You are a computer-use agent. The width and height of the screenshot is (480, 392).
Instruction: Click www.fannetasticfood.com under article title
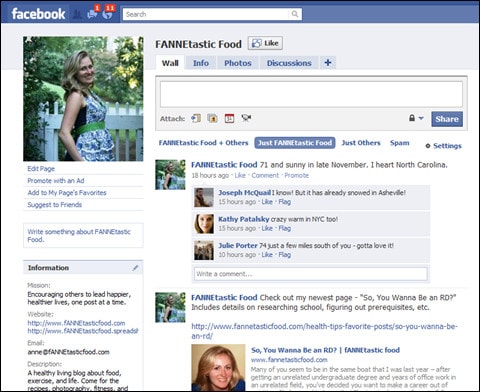289,360
